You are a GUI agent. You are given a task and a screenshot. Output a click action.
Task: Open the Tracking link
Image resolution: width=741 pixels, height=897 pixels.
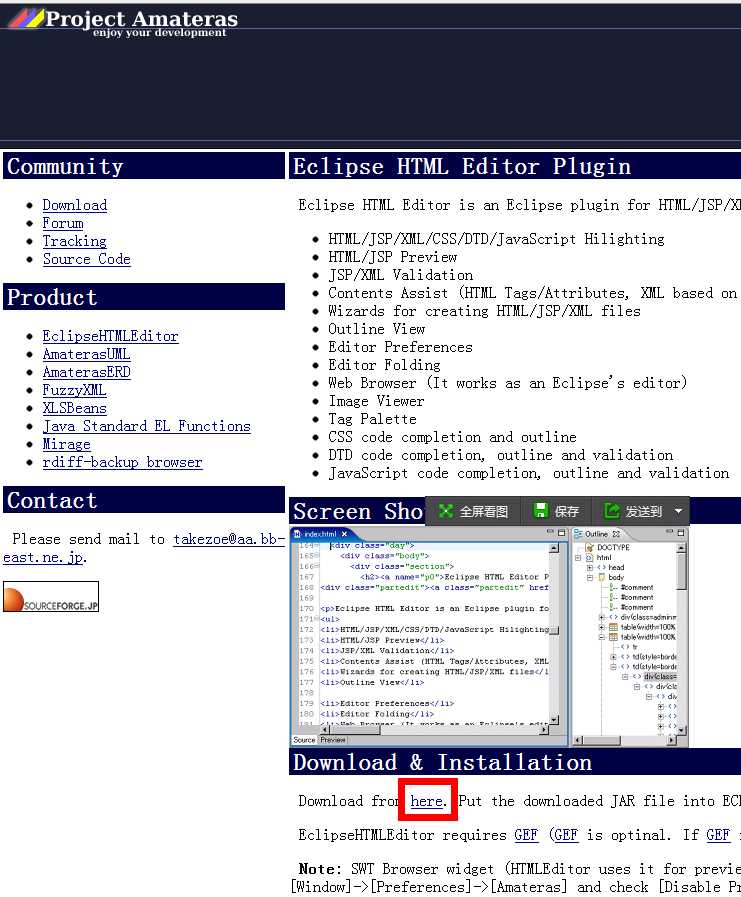coord(74,241)
